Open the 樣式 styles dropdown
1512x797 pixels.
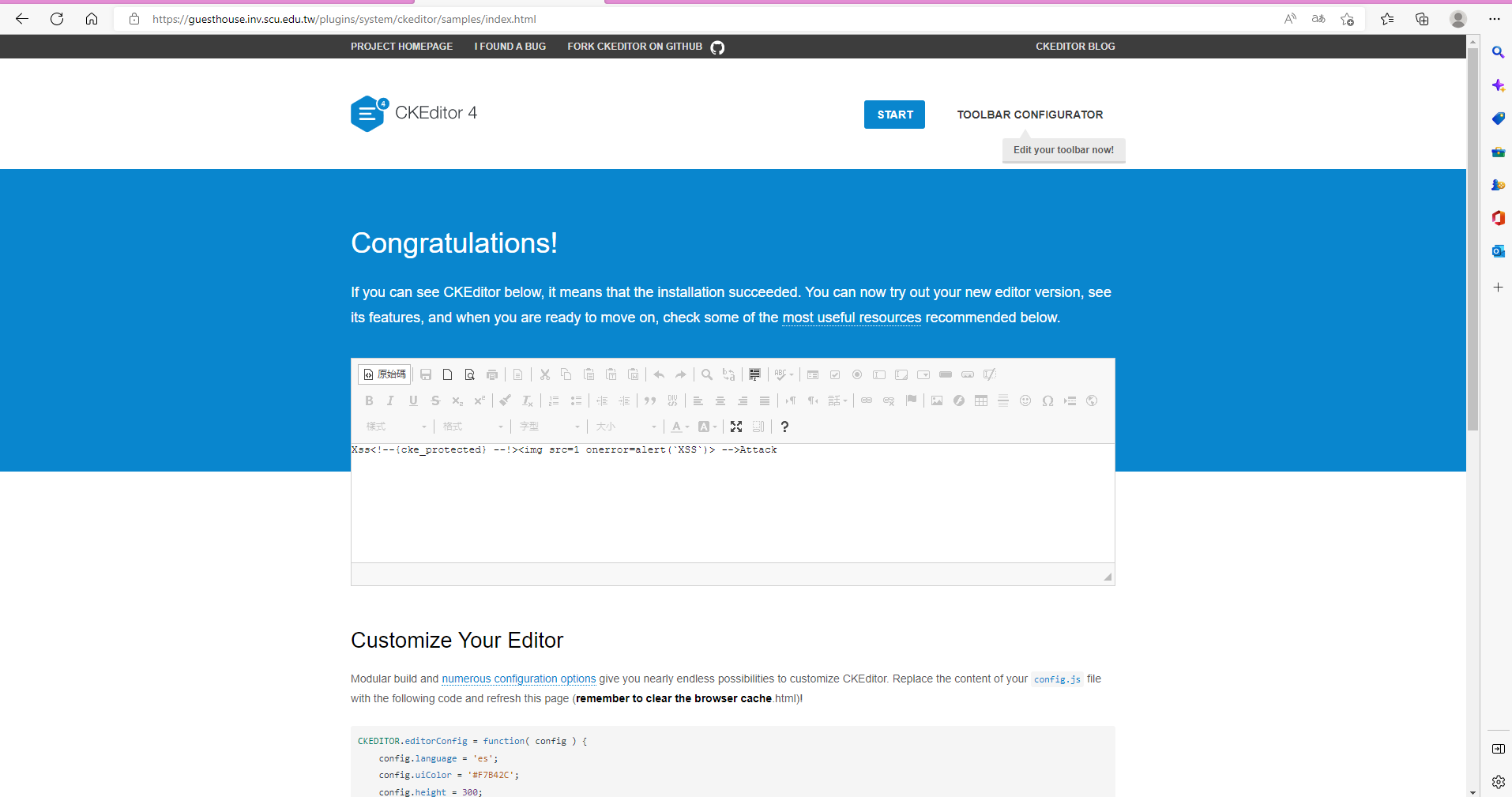click(396, 427)
